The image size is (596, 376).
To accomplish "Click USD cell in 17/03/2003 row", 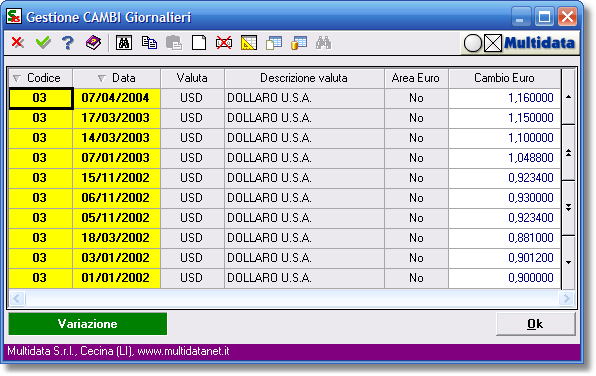I will 192,118.
